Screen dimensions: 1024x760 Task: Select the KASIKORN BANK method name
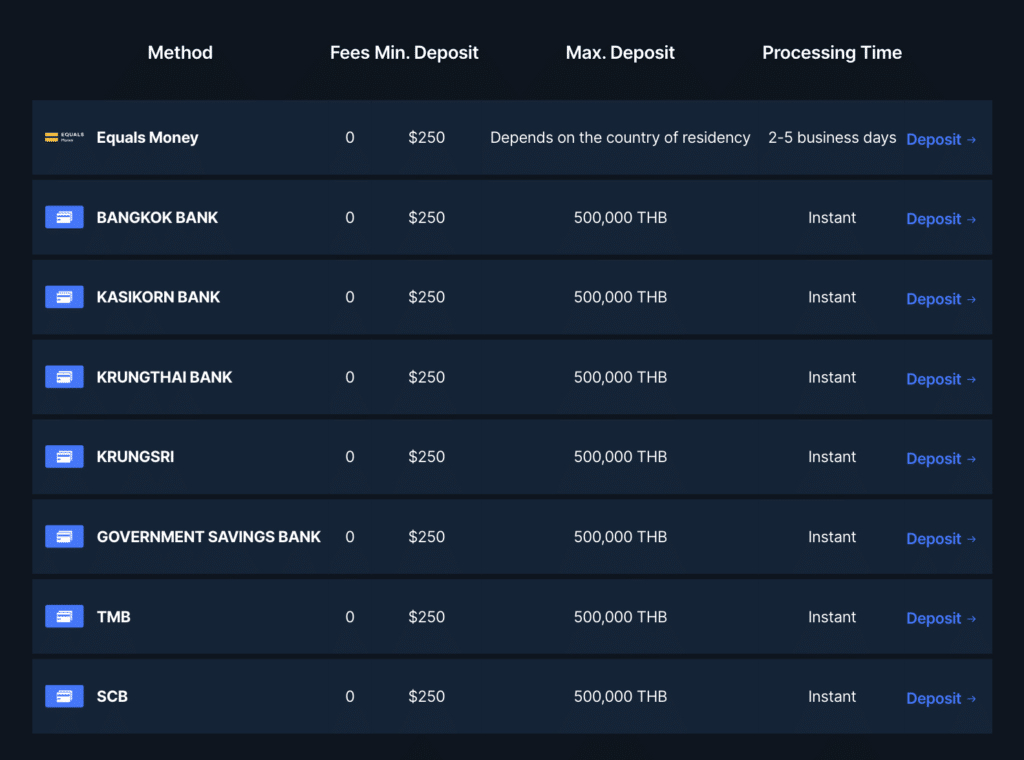tap(158, 297)
